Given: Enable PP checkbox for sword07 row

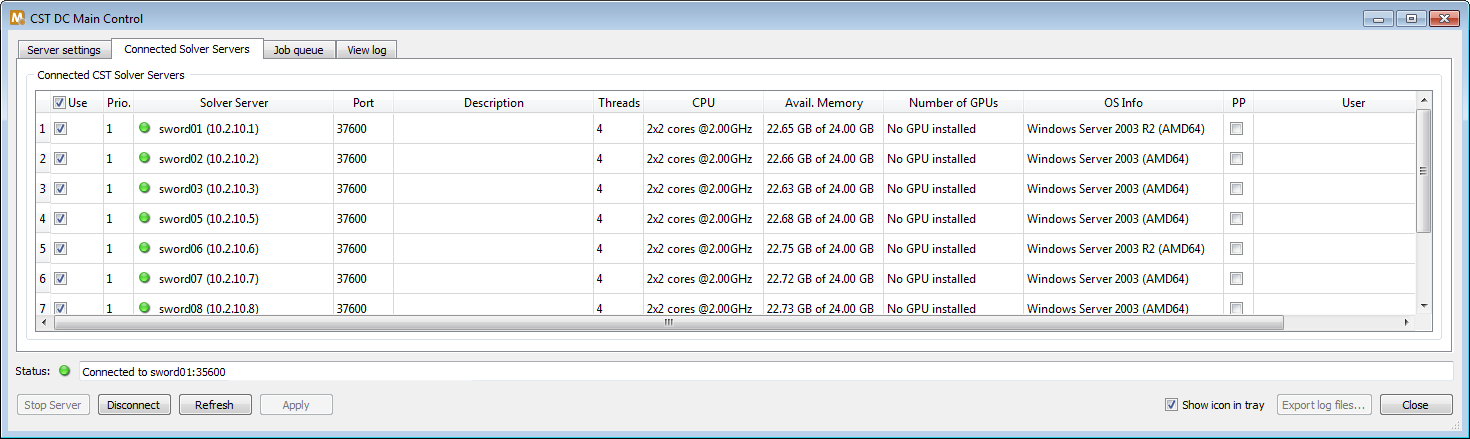Looking at the screenshot, I should tap(1237, 278).
